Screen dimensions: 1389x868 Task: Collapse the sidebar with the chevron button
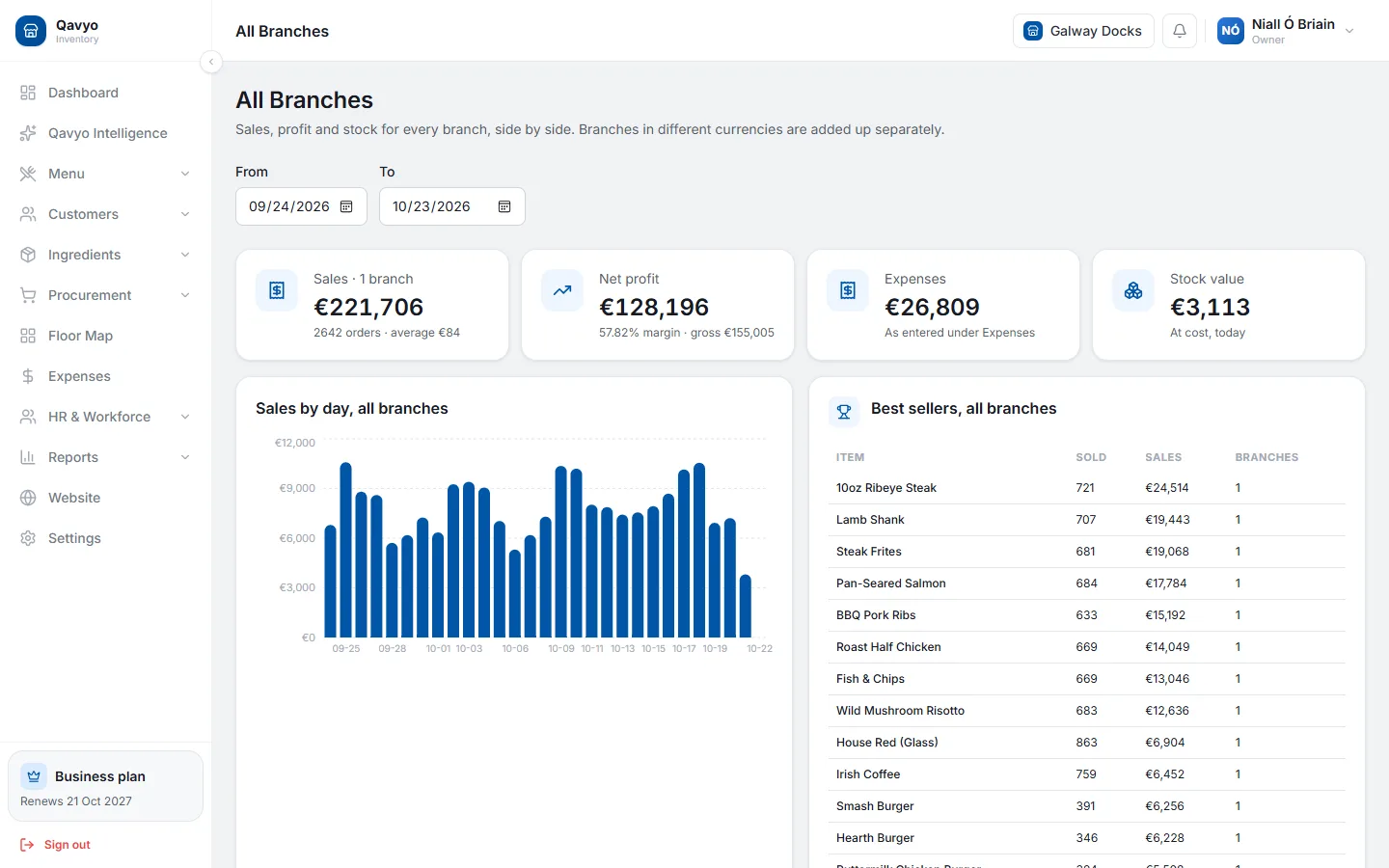(x=211, y=62)
